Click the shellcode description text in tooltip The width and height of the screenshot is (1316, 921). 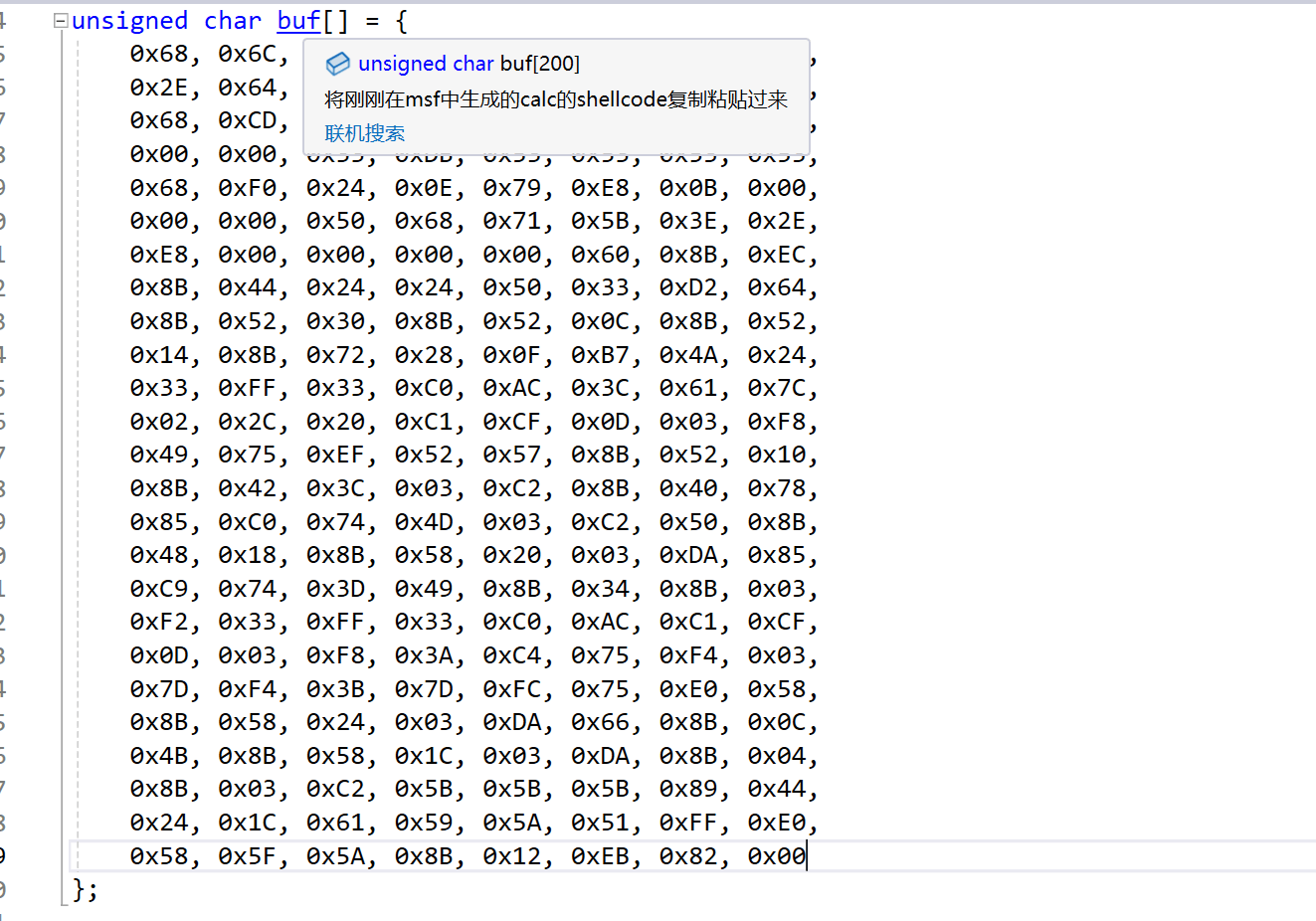point(555,99)
